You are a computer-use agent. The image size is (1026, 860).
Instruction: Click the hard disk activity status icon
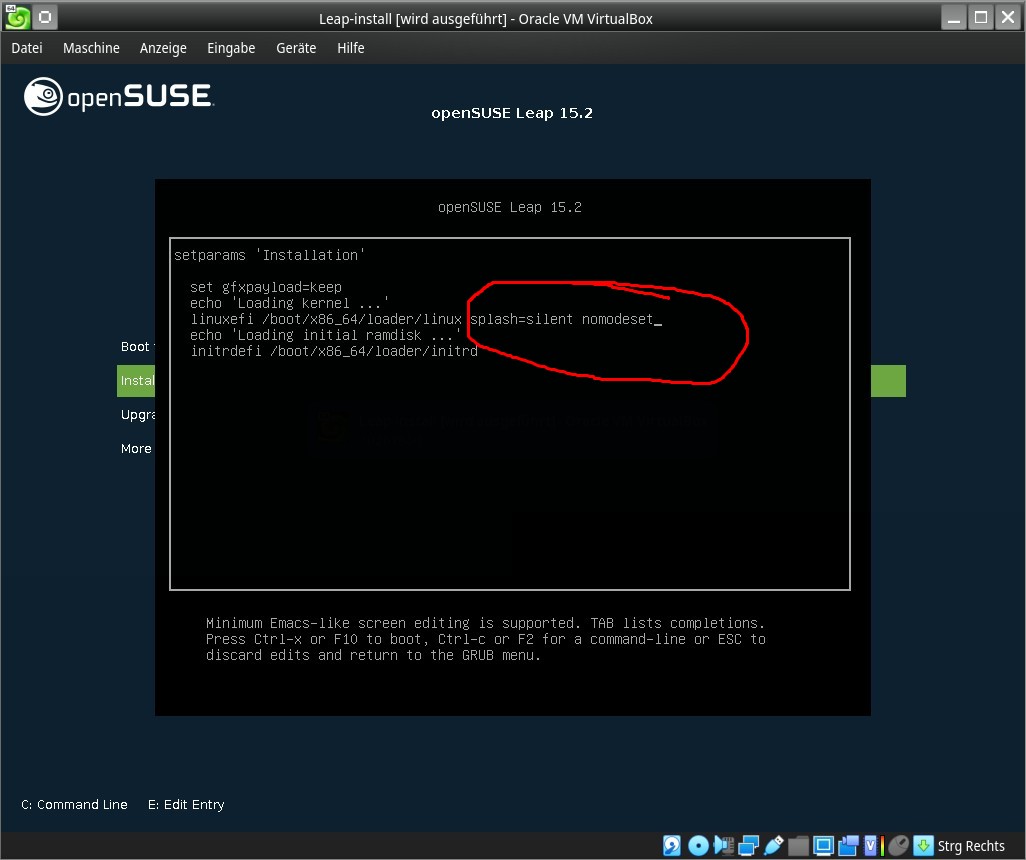pos(672,846)
